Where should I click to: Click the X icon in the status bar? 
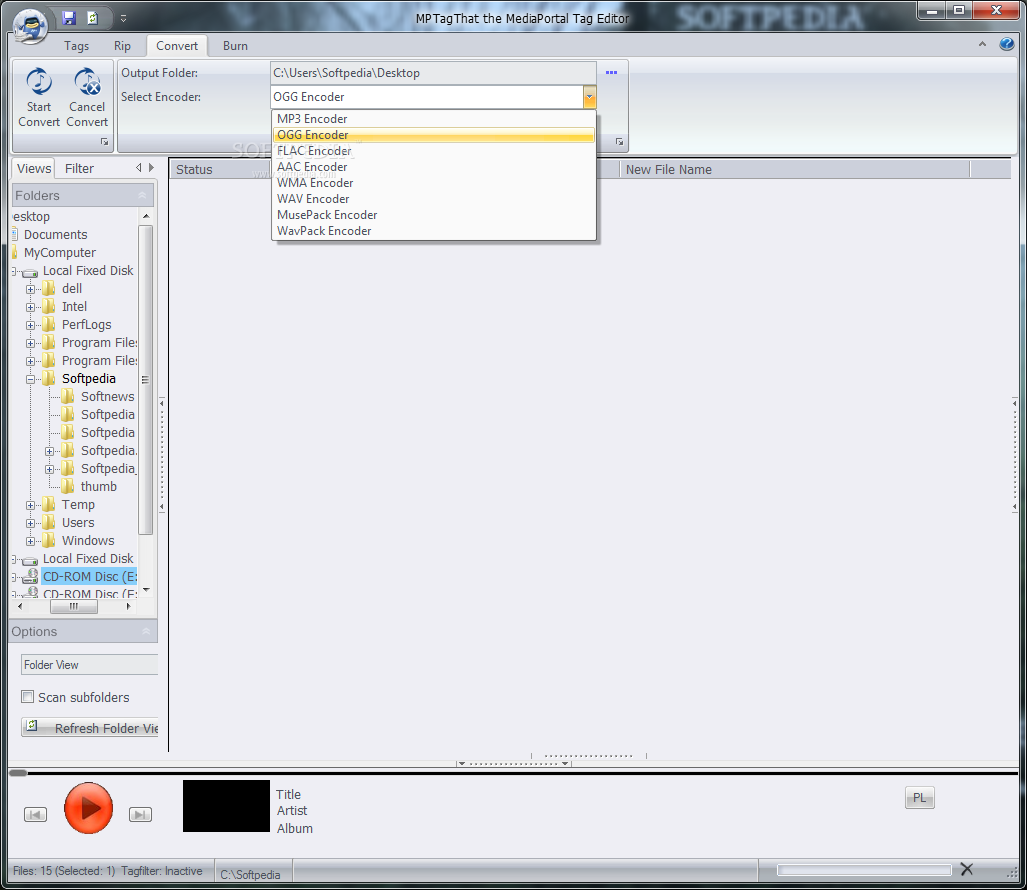pos(966,869)
